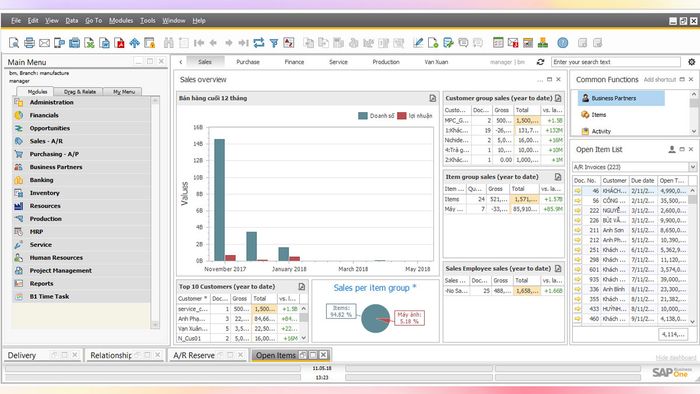The width and height of the screenshot is (700, 394).
Task: Open Top 10 Customers report icon
Action: pyautogui.click(x=302, y=286)
